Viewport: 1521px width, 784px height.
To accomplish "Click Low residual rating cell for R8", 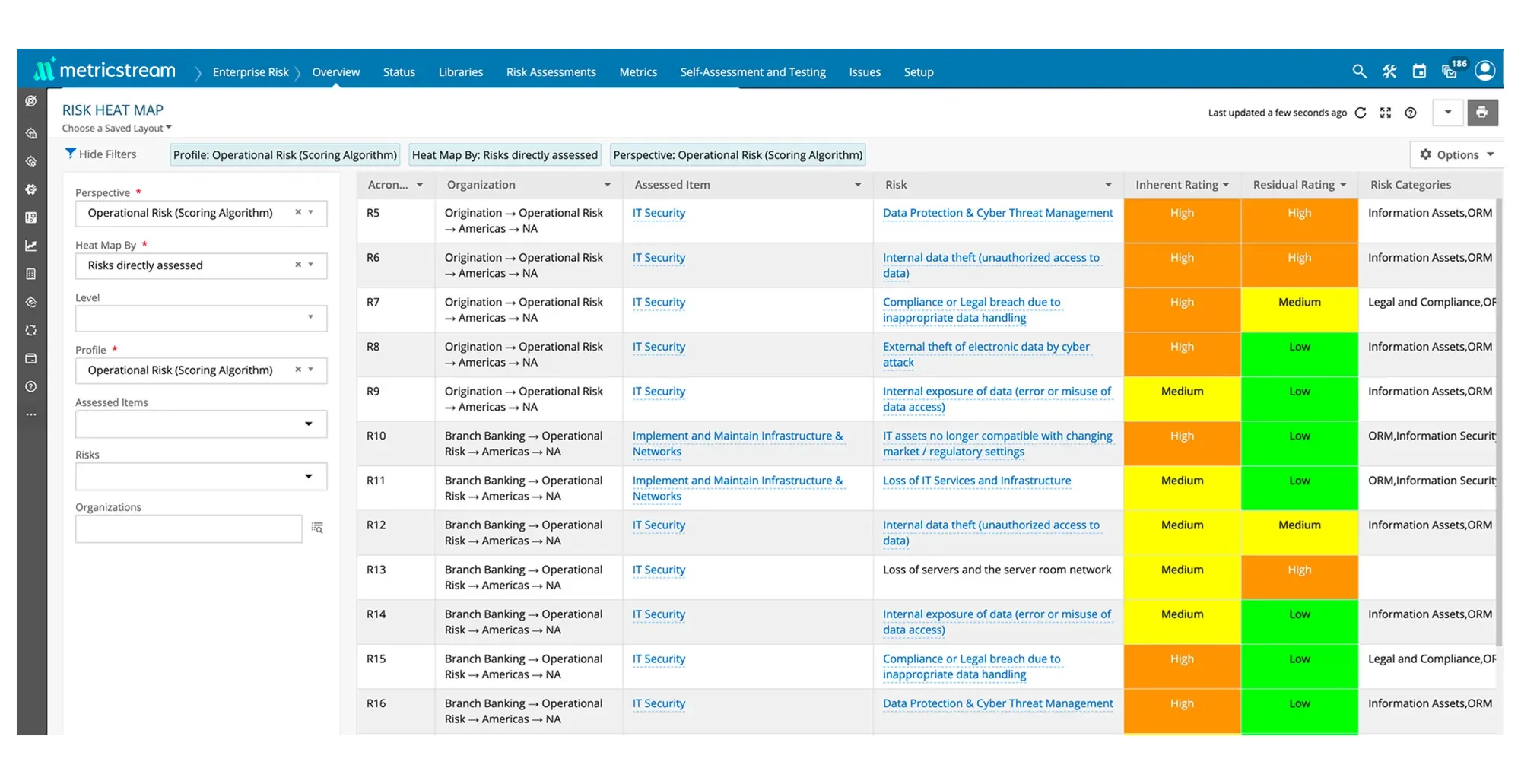I will point(1299,354).
